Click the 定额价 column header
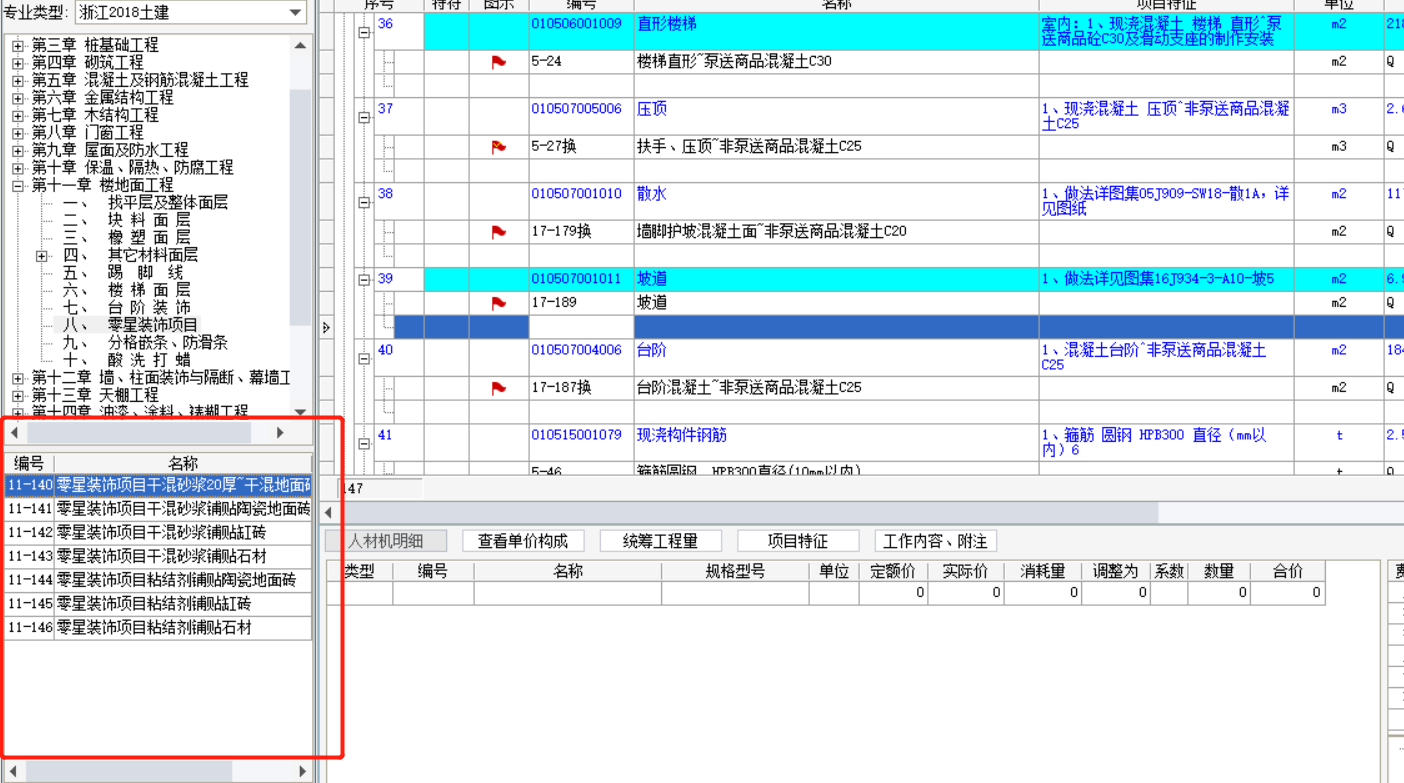 [x=893, y=571]
